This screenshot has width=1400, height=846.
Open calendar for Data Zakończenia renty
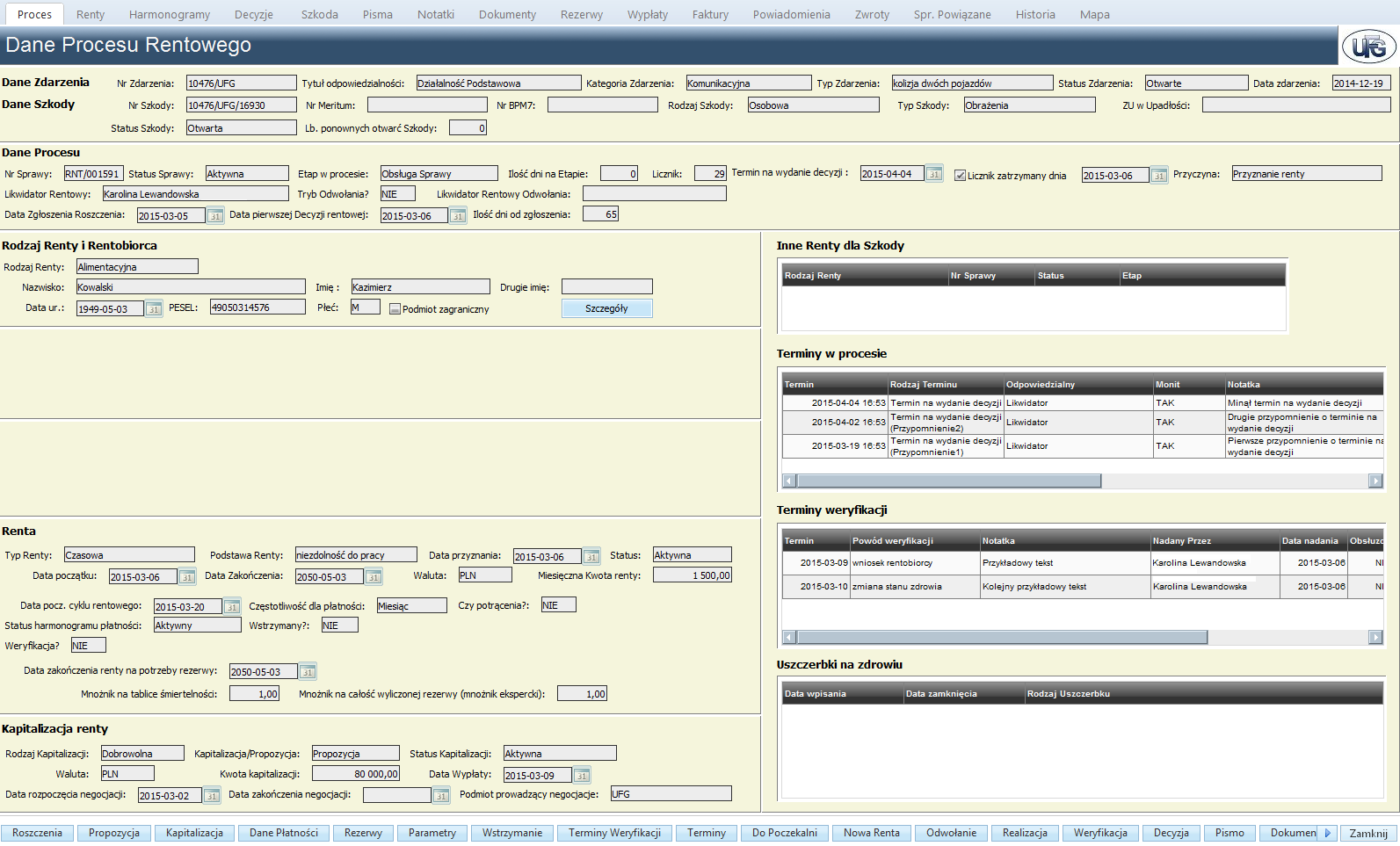coord(374,577)
